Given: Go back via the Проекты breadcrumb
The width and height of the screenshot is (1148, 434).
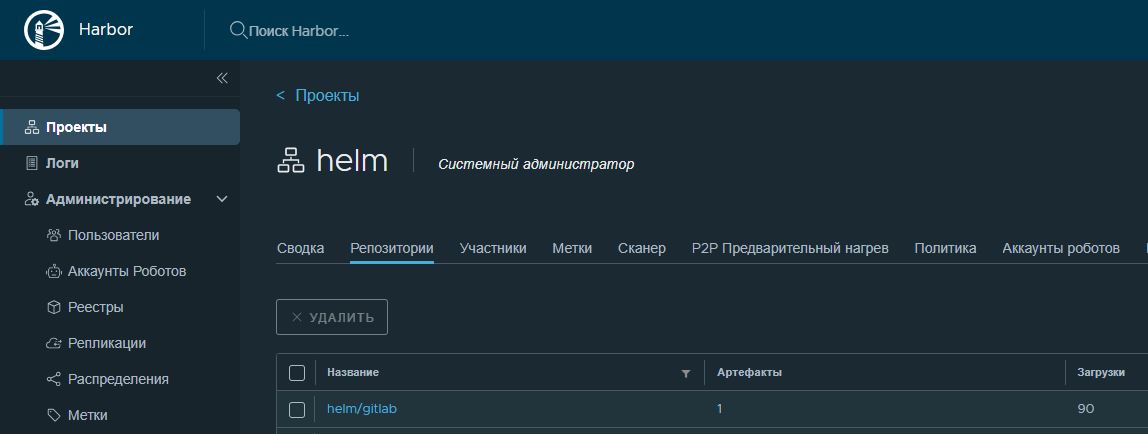Looking at the screenshot, I should coord(318,95).
